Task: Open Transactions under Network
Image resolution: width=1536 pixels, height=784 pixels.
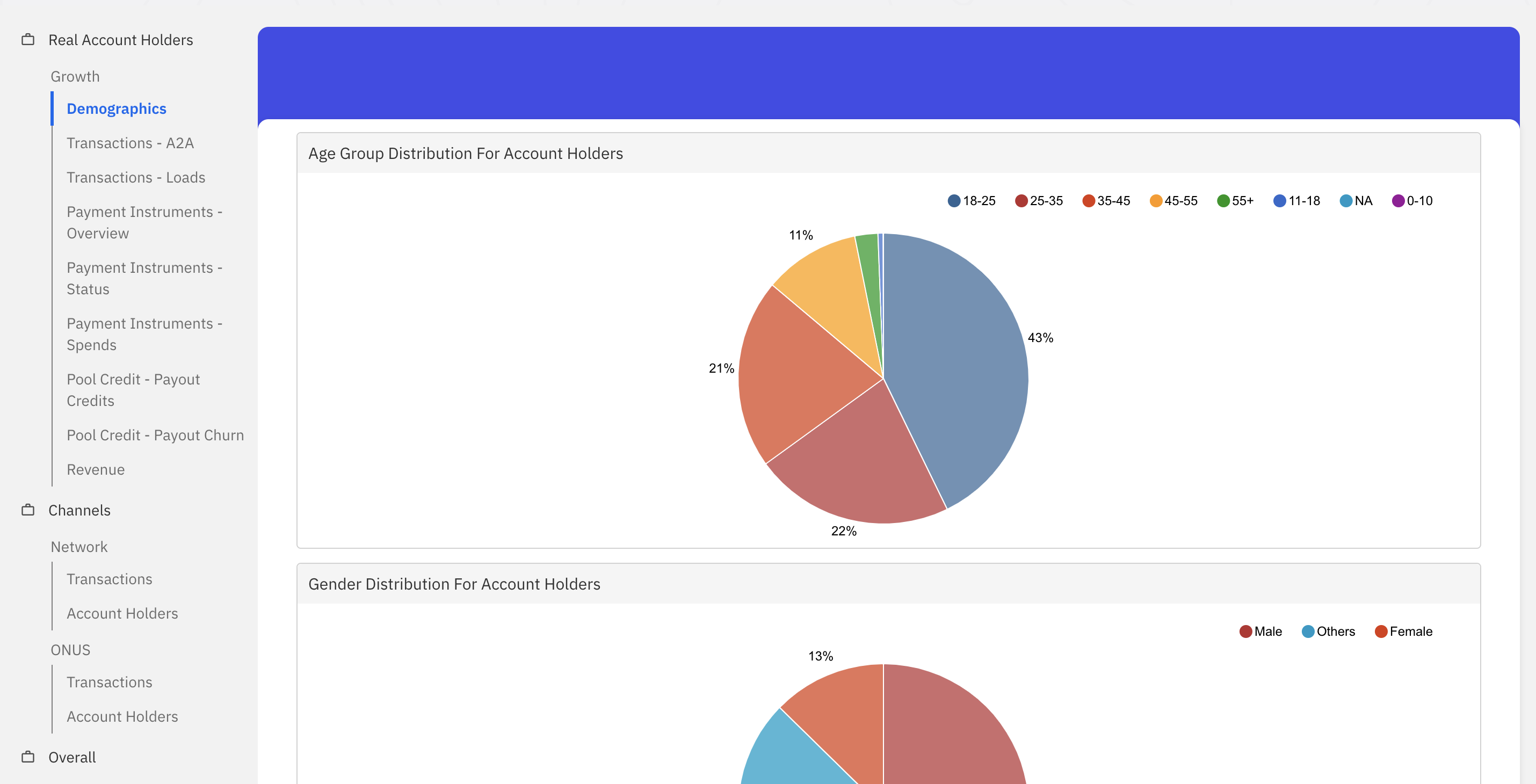Action: (x=109, y=579)
